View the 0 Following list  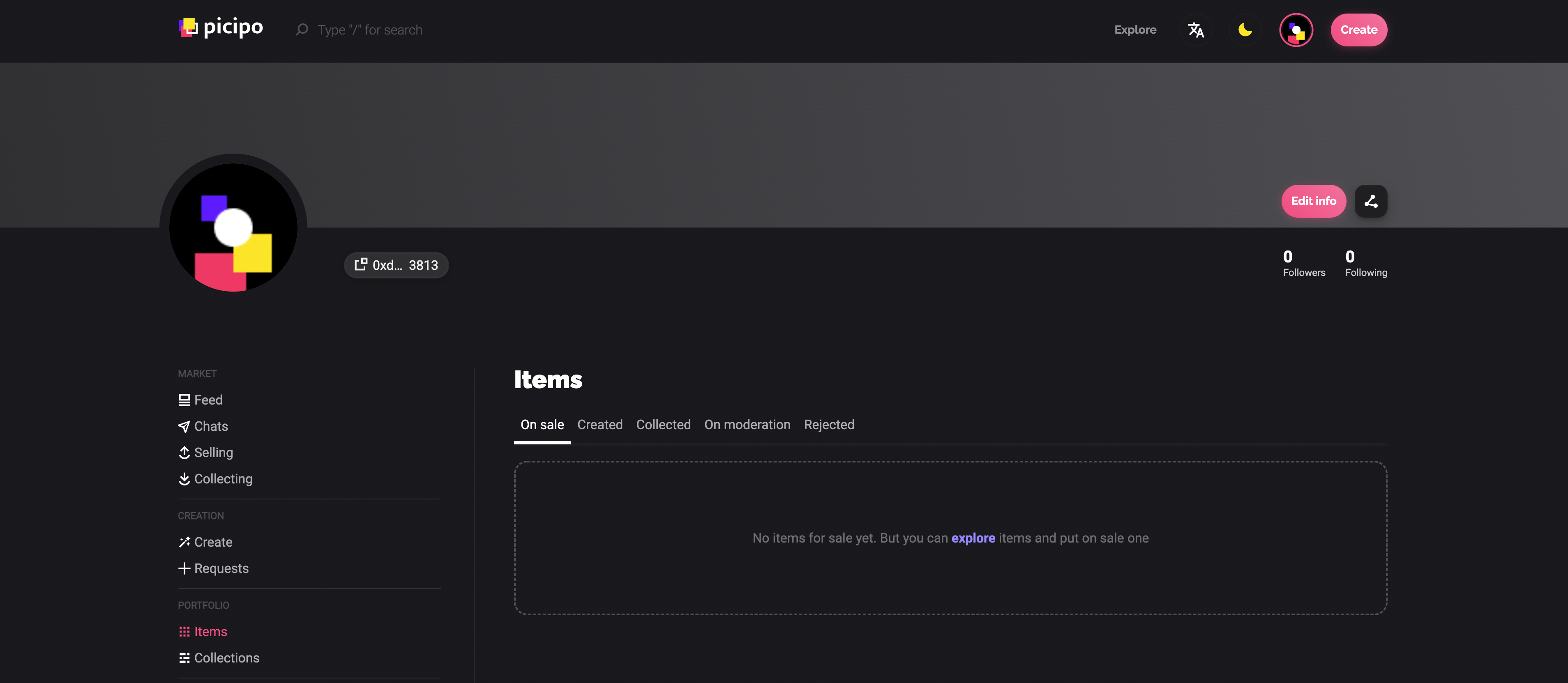[x=1366, y=263]
